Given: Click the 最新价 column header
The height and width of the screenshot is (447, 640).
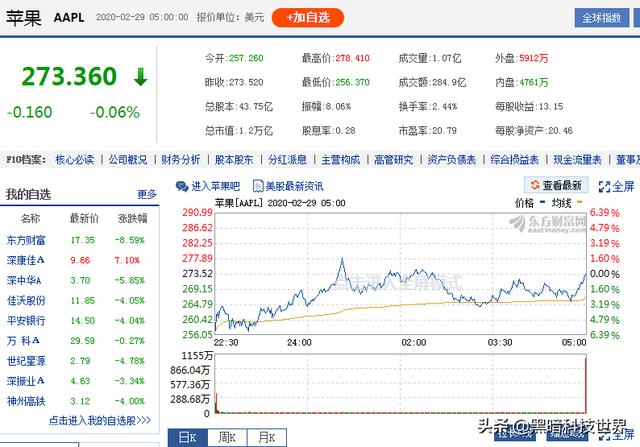Looking at the screenshot, I should [x=84, y=218].
